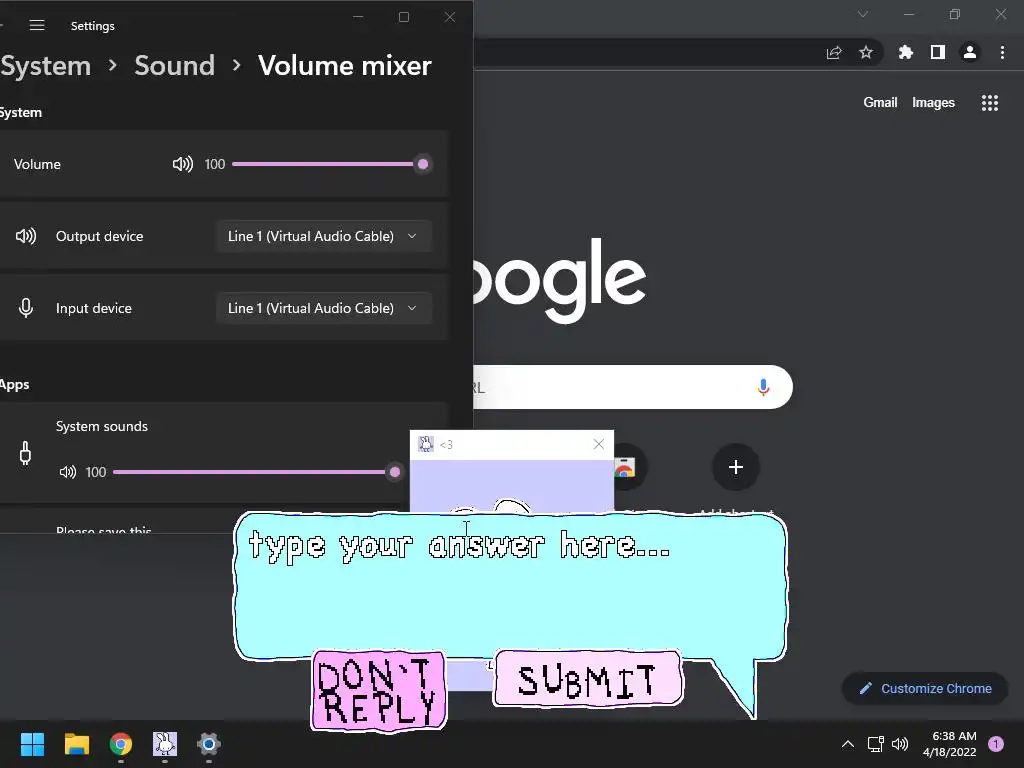Open Windows Start menu
The image size is (1024, 768).
click(x=32, y=744)
